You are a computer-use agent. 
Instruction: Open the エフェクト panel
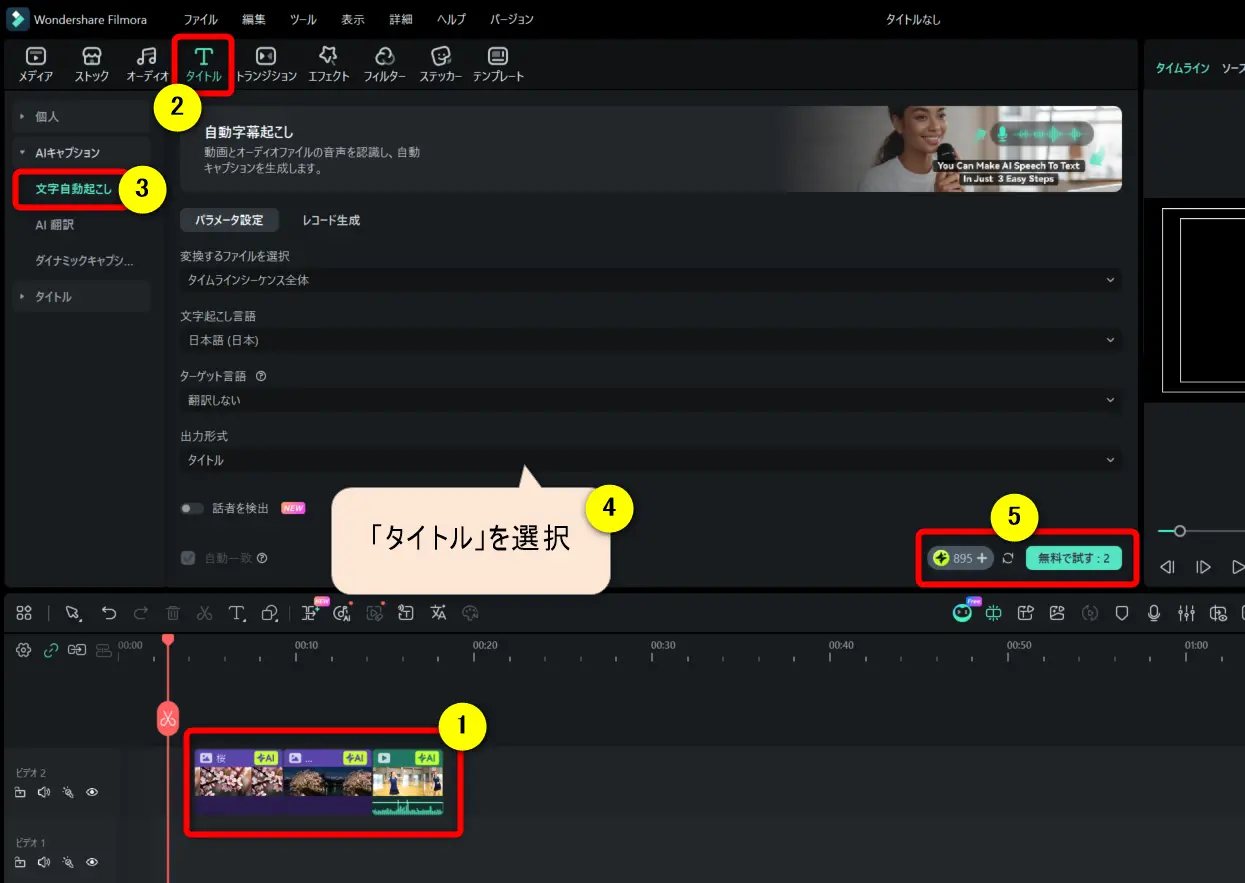328,63
